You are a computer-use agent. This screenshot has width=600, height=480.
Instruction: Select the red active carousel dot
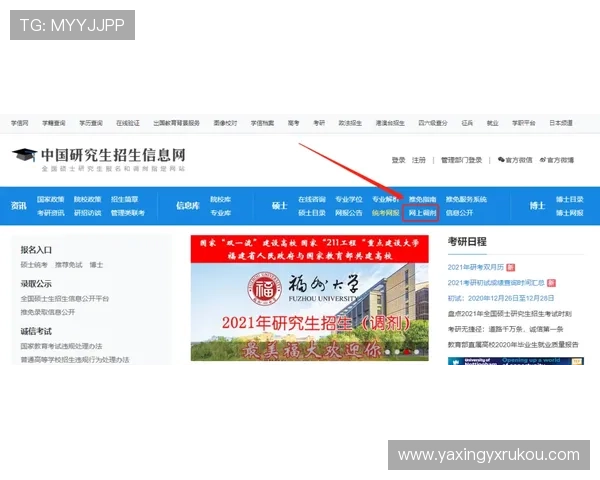point(407,351)
